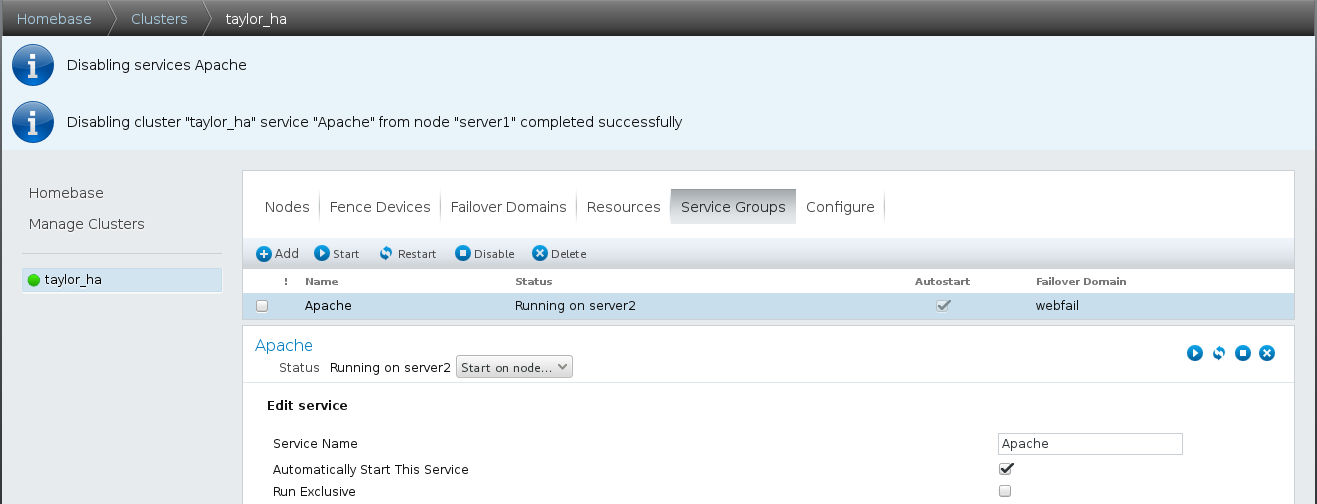Toggle Automatically Start This Service checkbox
Image resolution: width=1317 pixels, height=504 pixels.
pyautogui.click(x=1006, y=469)
